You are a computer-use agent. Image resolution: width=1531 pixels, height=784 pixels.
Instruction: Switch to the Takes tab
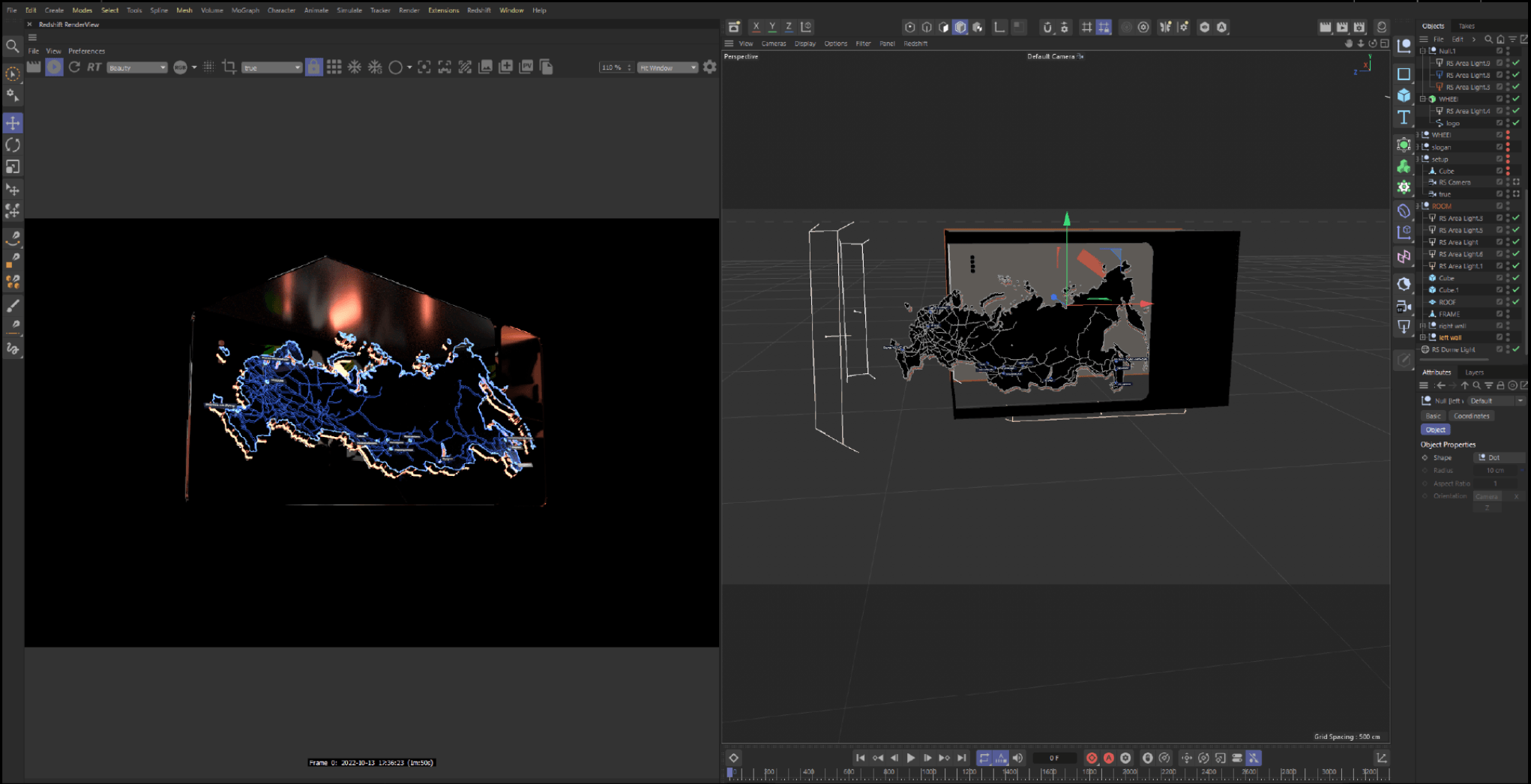(x=1467, y=26)
